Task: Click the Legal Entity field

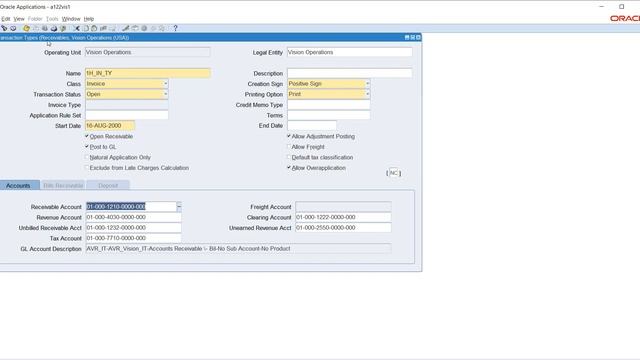Action: [x=350, y=52]
